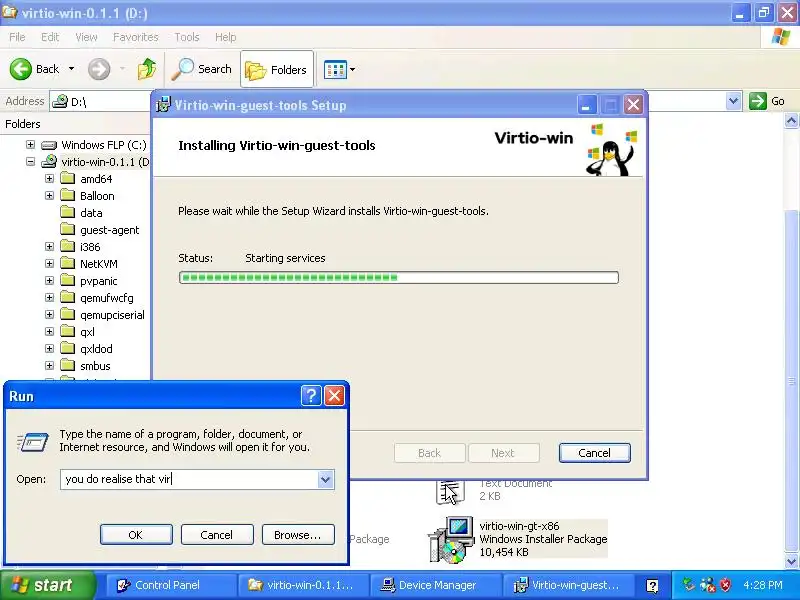This screenshot has width=800, height=600.
Task: Expand the Balloon folder node
Action: 49,196
